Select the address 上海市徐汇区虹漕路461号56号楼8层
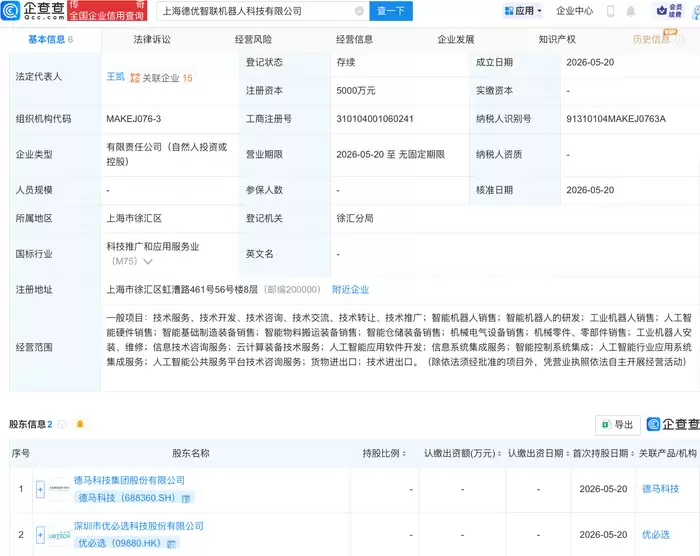Viewport: 700px width, 556px height. coord(182,290)
